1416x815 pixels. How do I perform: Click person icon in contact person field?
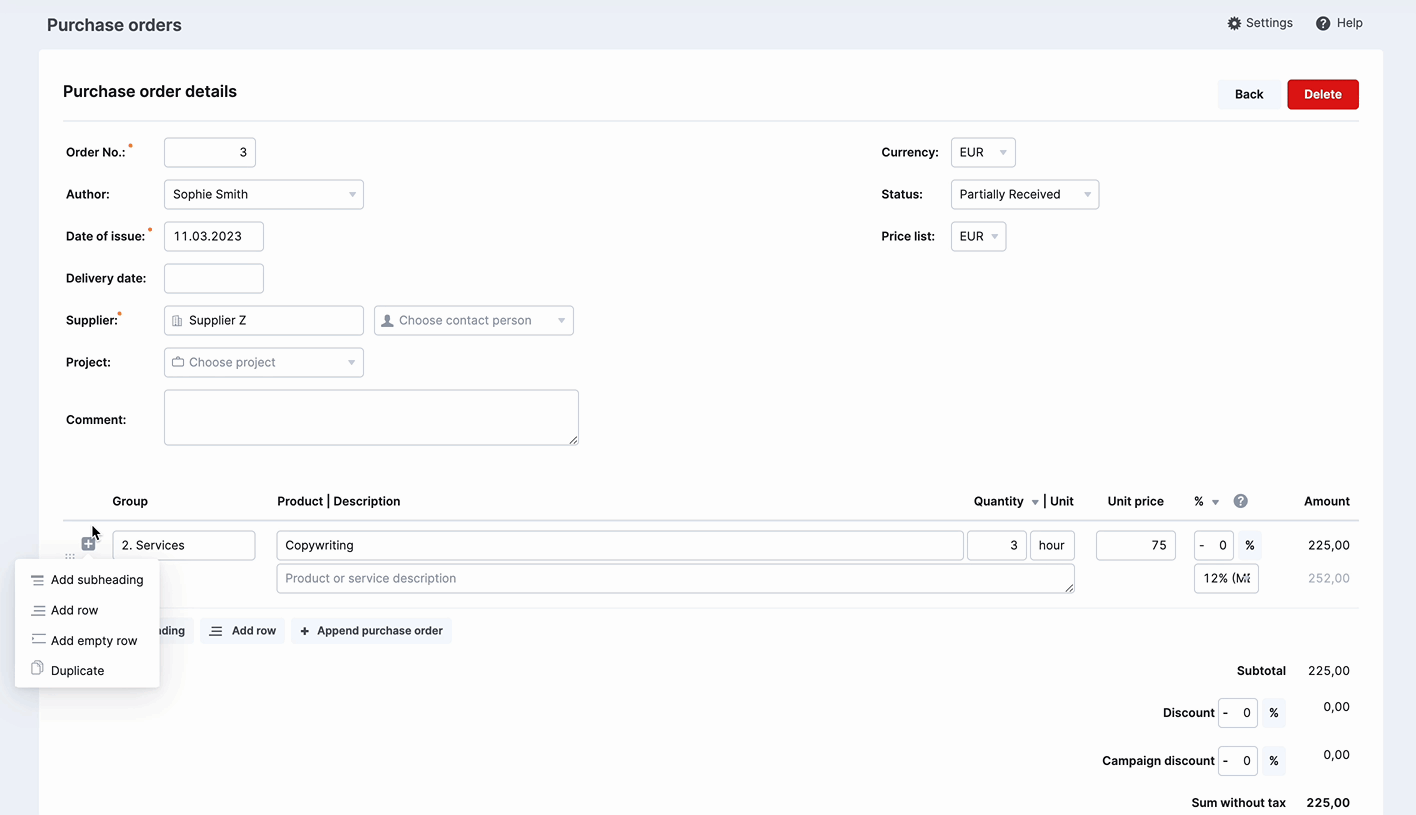click(x=387, y=321)
